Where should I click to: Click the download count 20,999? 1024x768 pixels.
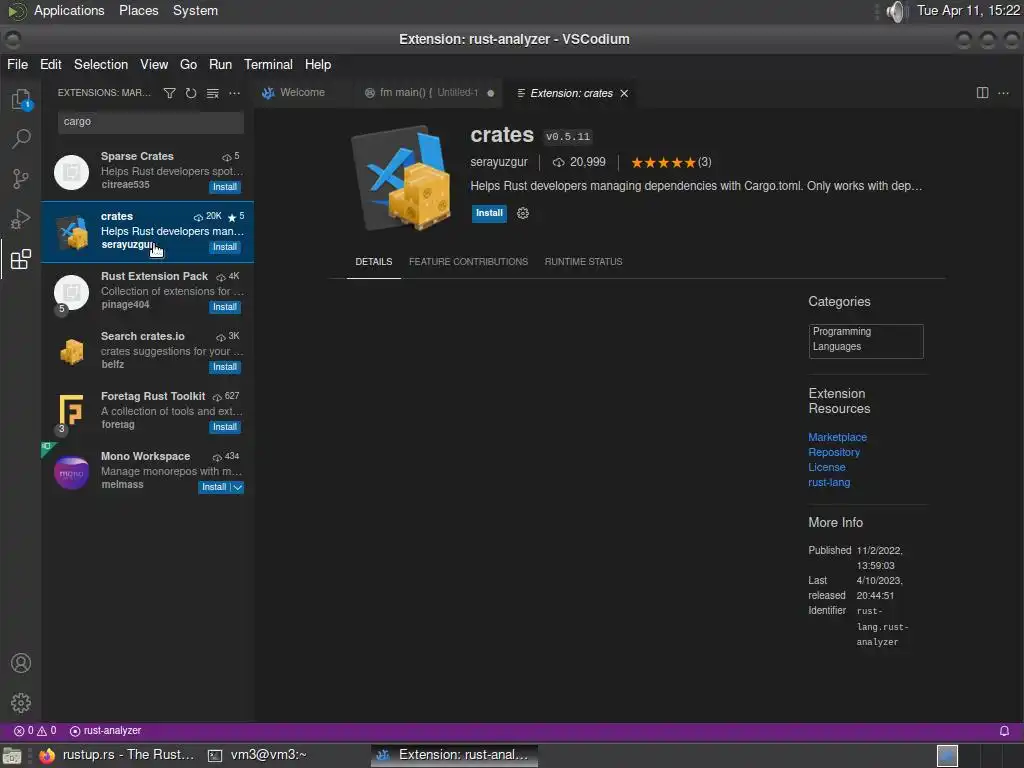[x=579, y=162]
